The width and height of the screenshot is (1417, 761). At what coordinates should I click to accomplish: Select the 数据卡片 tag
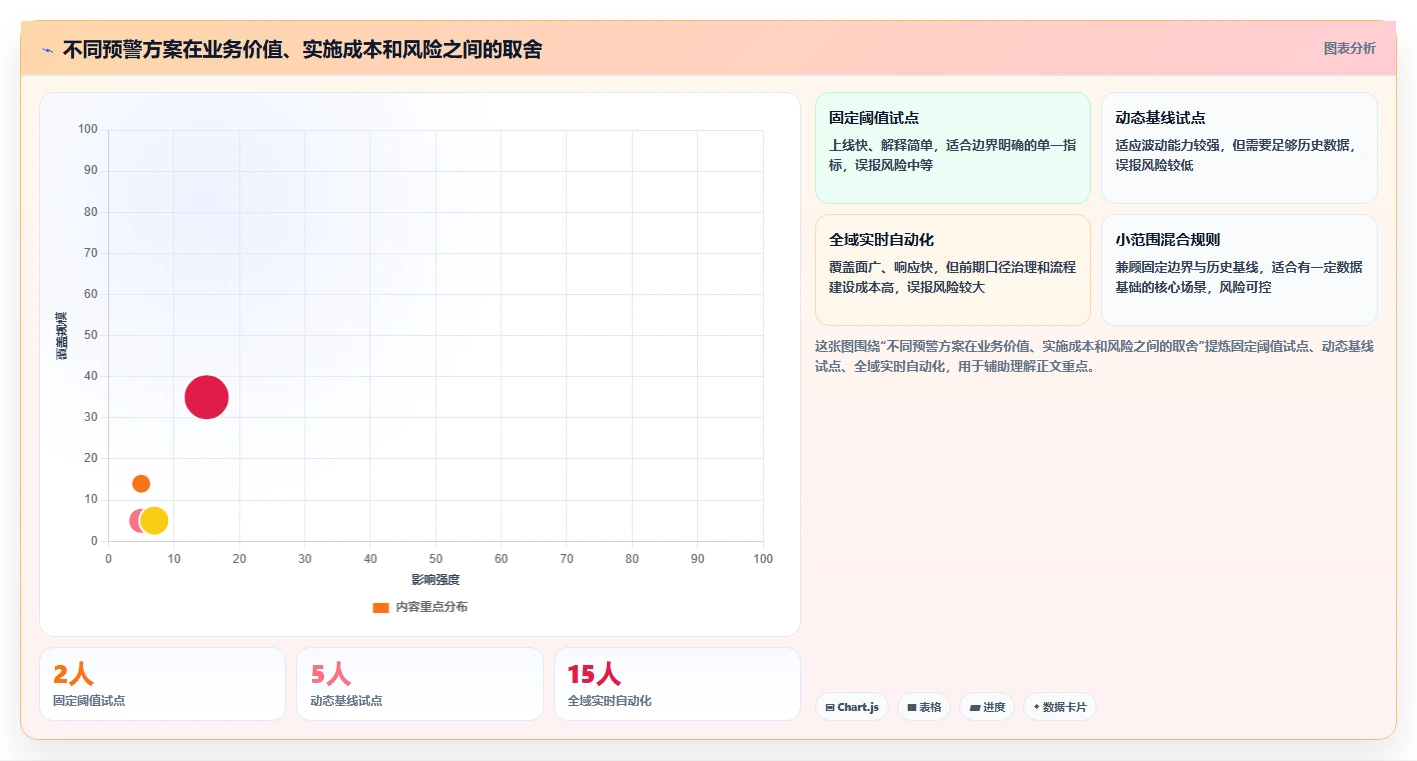click(x=1059, y=707)
